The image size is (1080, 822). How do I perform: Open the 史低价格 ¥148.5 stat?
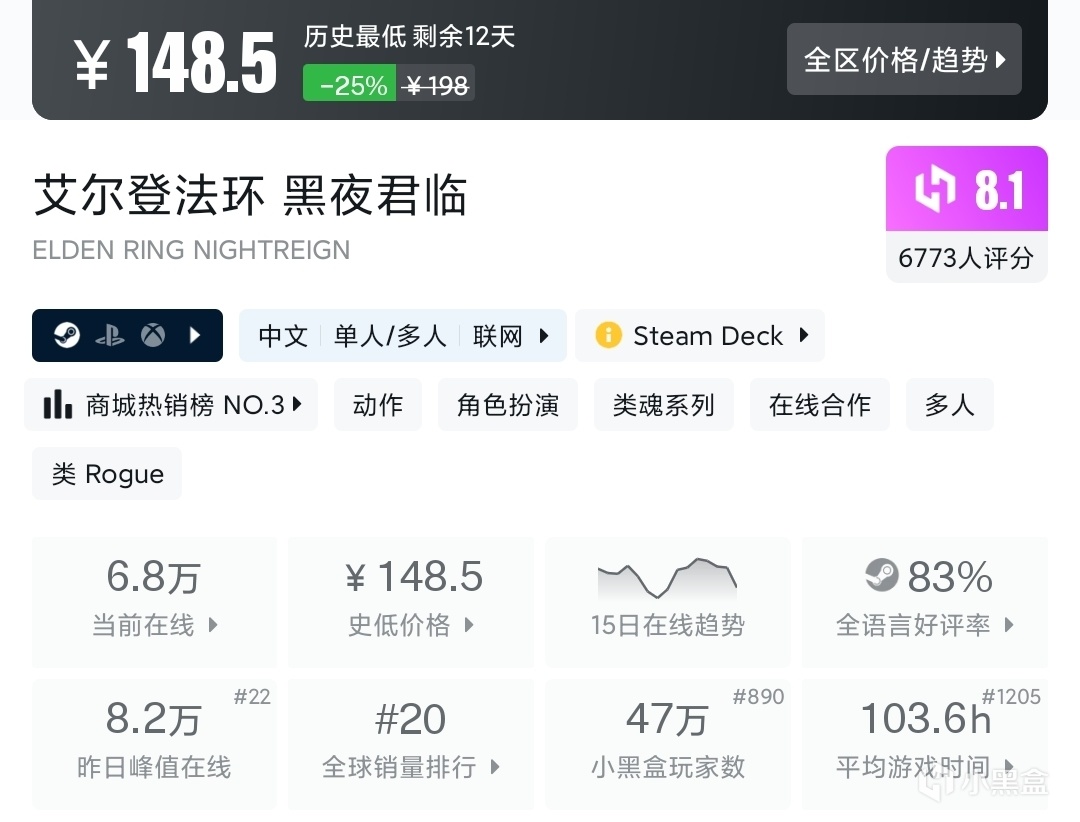point(411,602)
